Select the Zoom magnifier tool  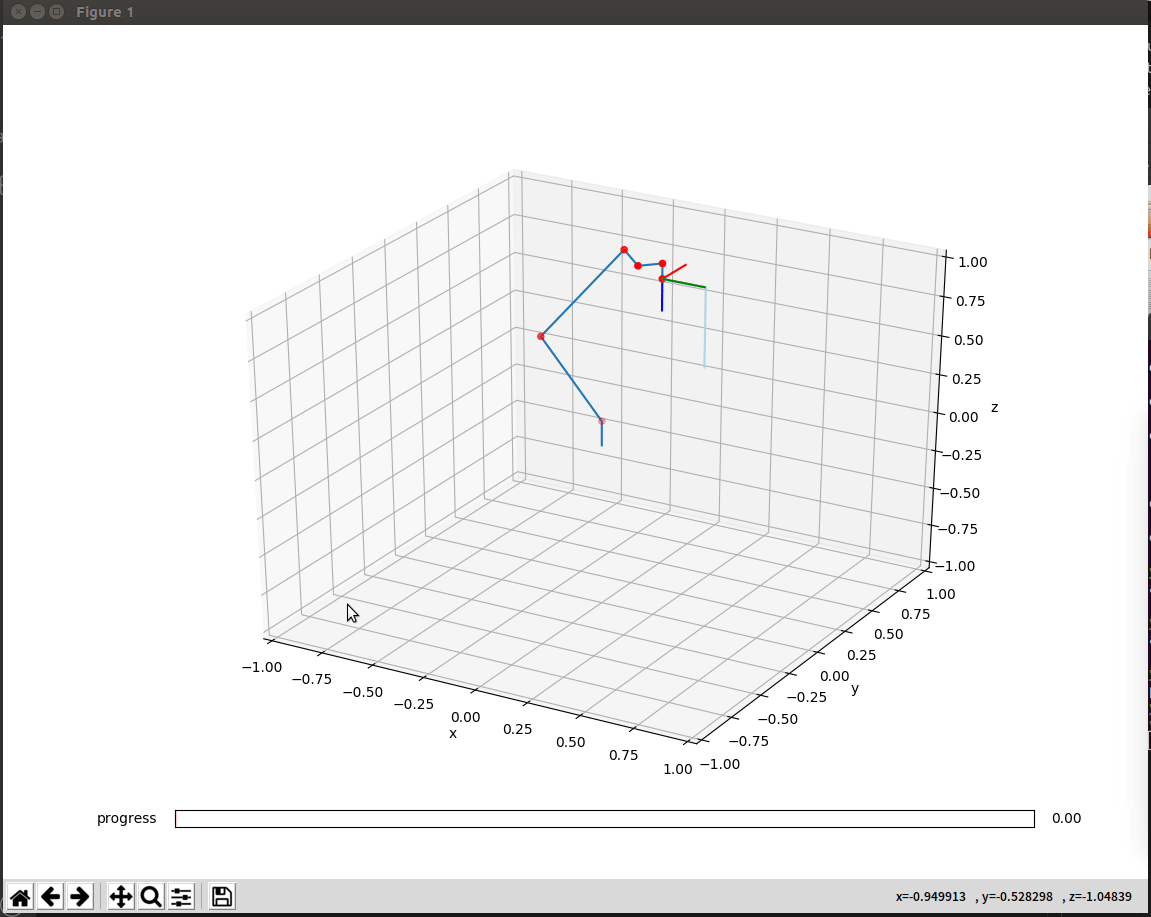point(151,896)
